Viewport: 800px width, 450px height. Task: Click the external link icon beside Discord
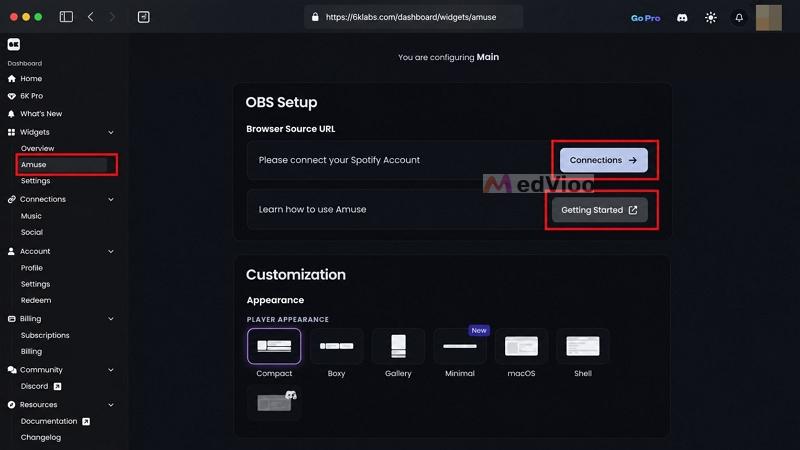pyautogui.click(x=58, y=387)
